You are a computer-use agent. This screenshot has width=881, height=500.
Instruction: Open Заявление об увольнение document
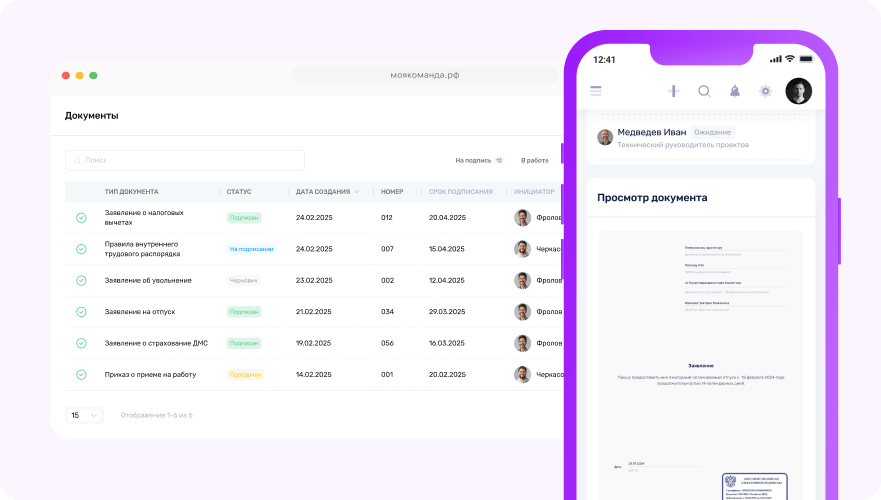click(x=148, y=280)
